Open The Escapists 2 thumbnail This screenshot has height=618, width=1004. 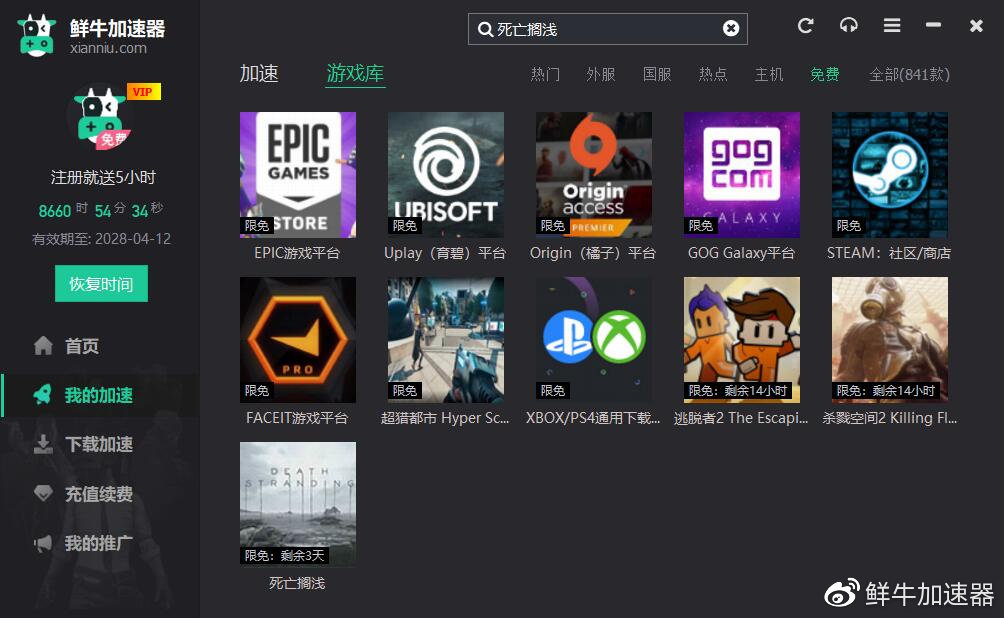tap(741, 340)
